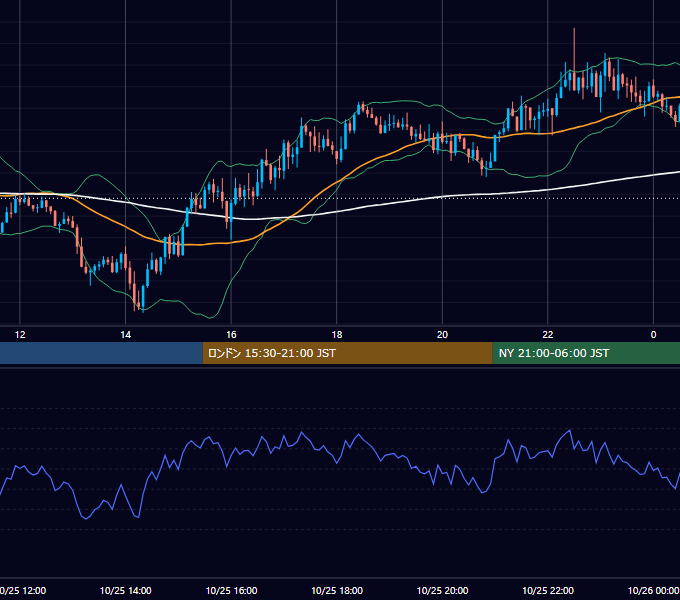This screenshot has height=600, width=680.
Task: Click the price axis label 20
Action: pyautogui.click(x=442, y=335)
